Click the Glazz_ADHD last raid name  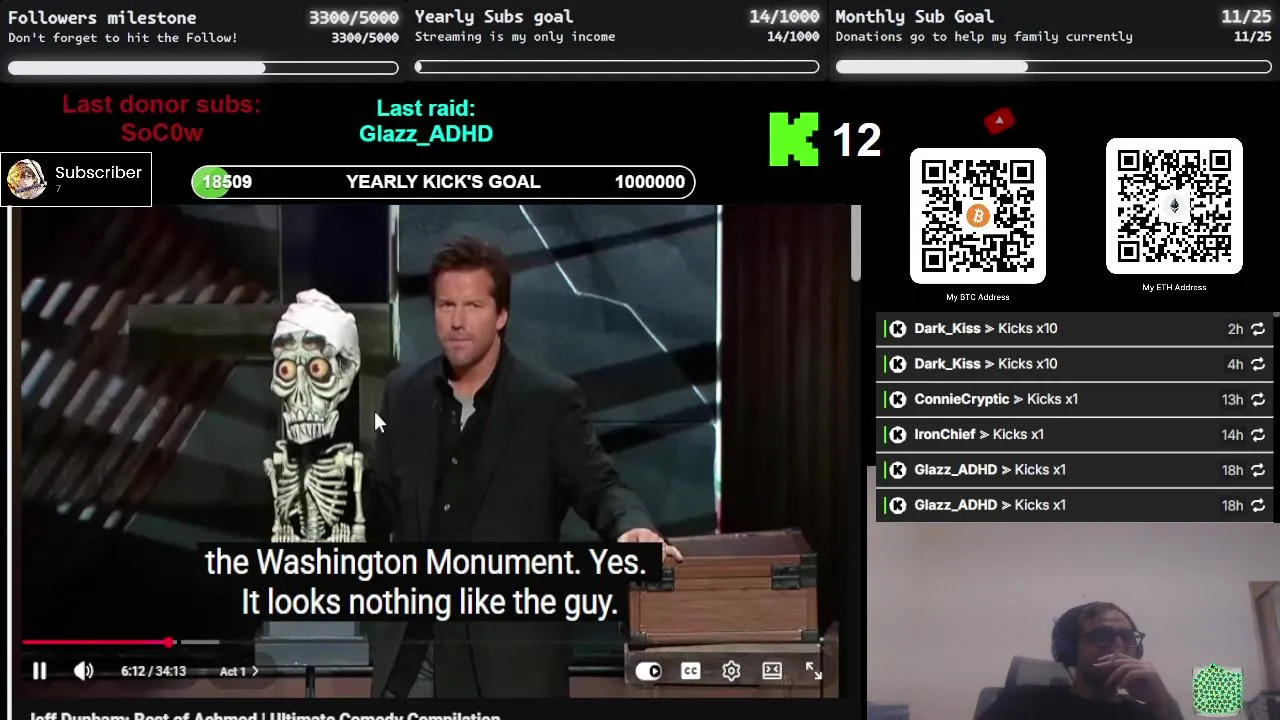click(426, 133)
